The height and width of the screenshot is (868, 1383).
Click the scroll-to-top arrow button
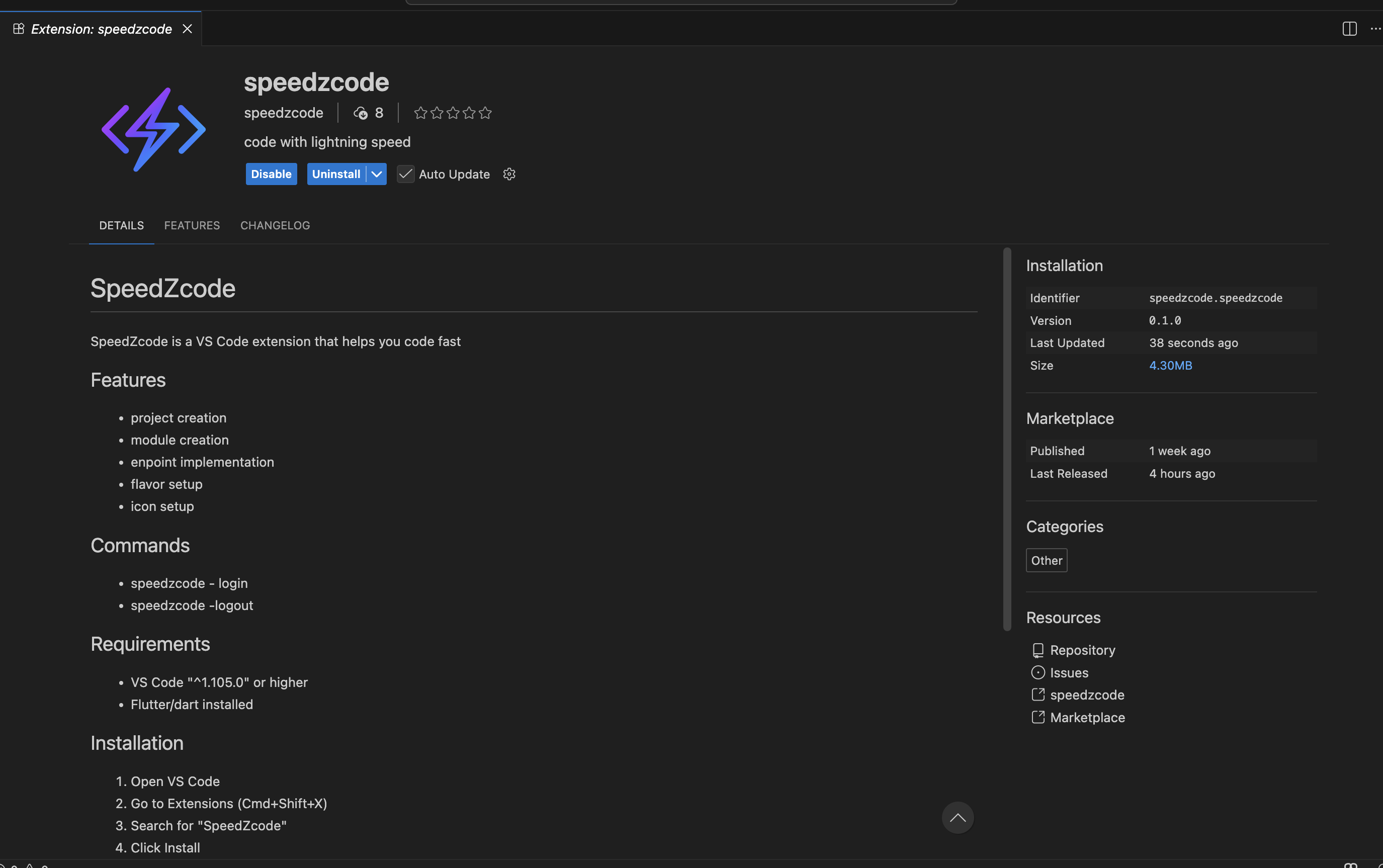[957, 817]
